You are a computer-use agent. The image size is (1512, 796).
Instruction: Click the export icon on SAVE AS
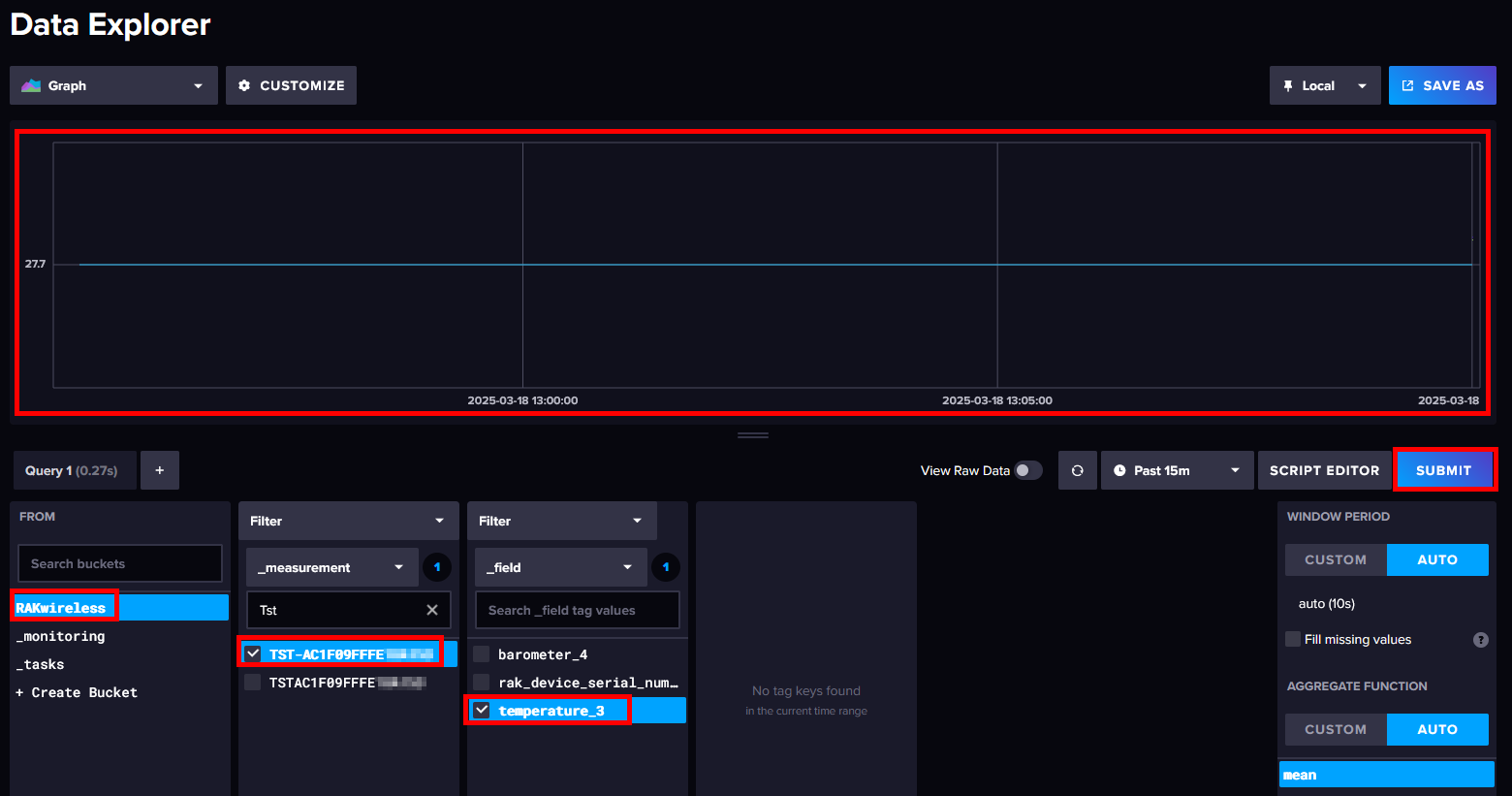tap(1408, 85)
